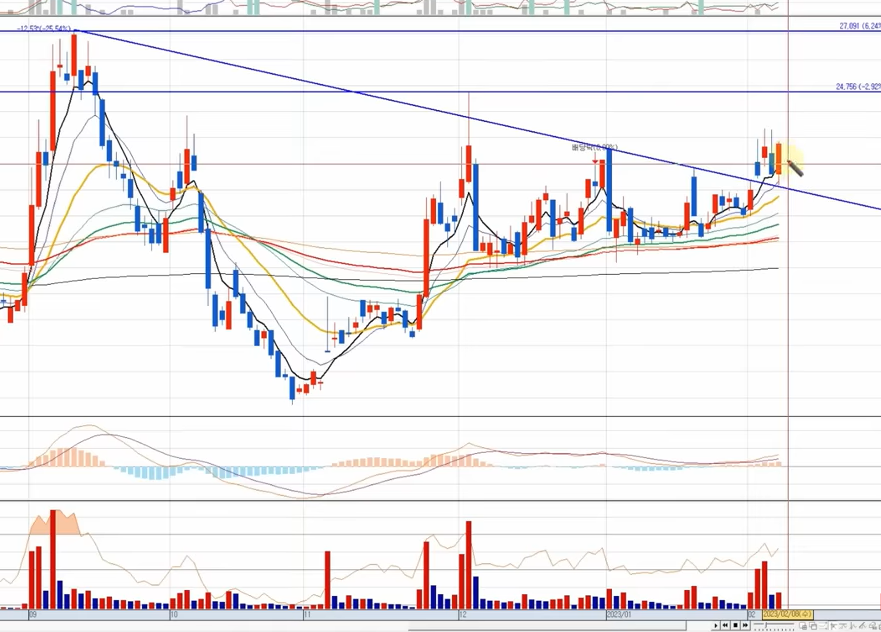Screen dimensions: 881x632
Task: Click the month 12 date axis label
Action: (x=463, y=615)
